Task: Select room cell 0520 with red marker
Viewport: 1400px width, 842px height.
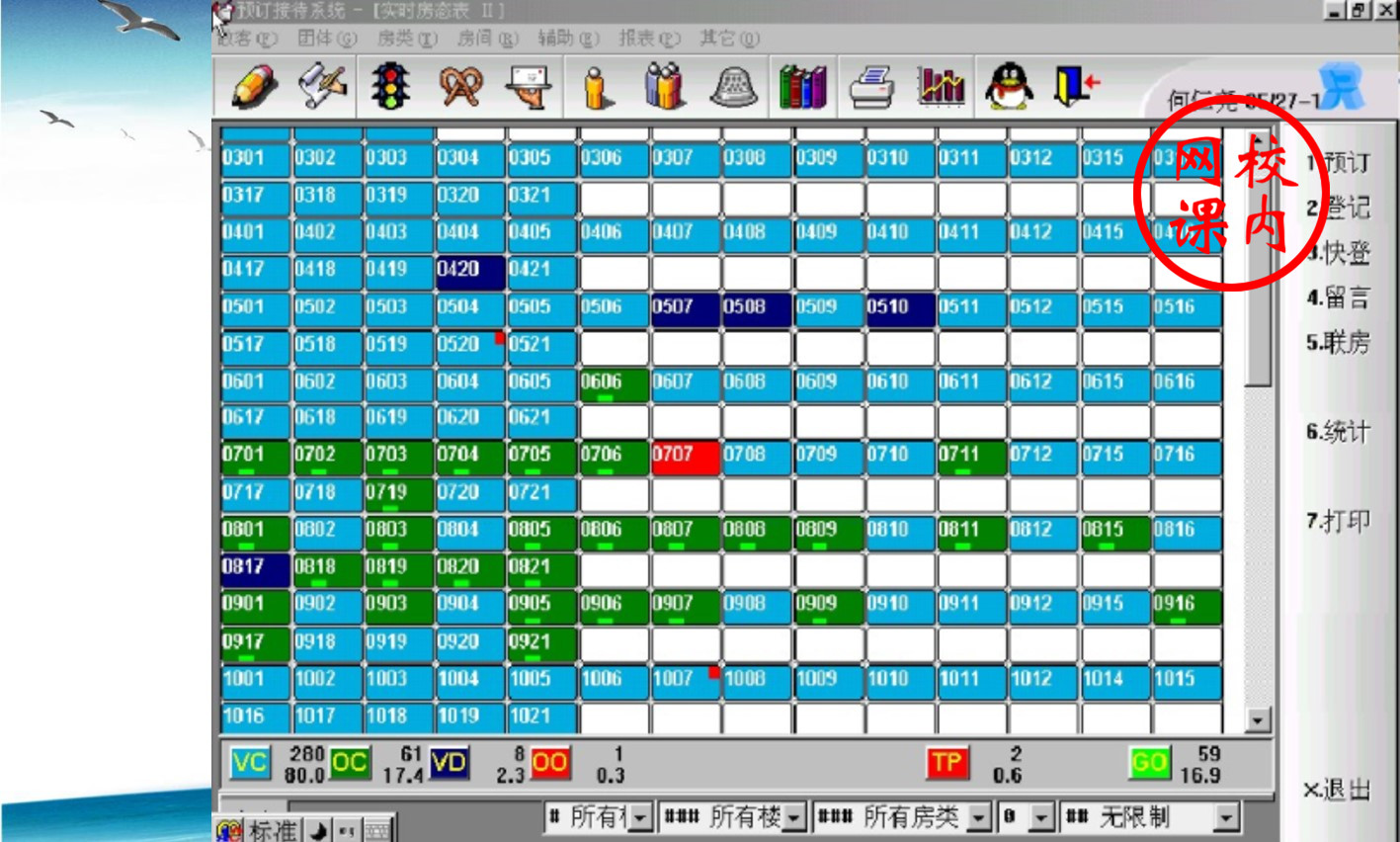Action: (x=471, y=348)
